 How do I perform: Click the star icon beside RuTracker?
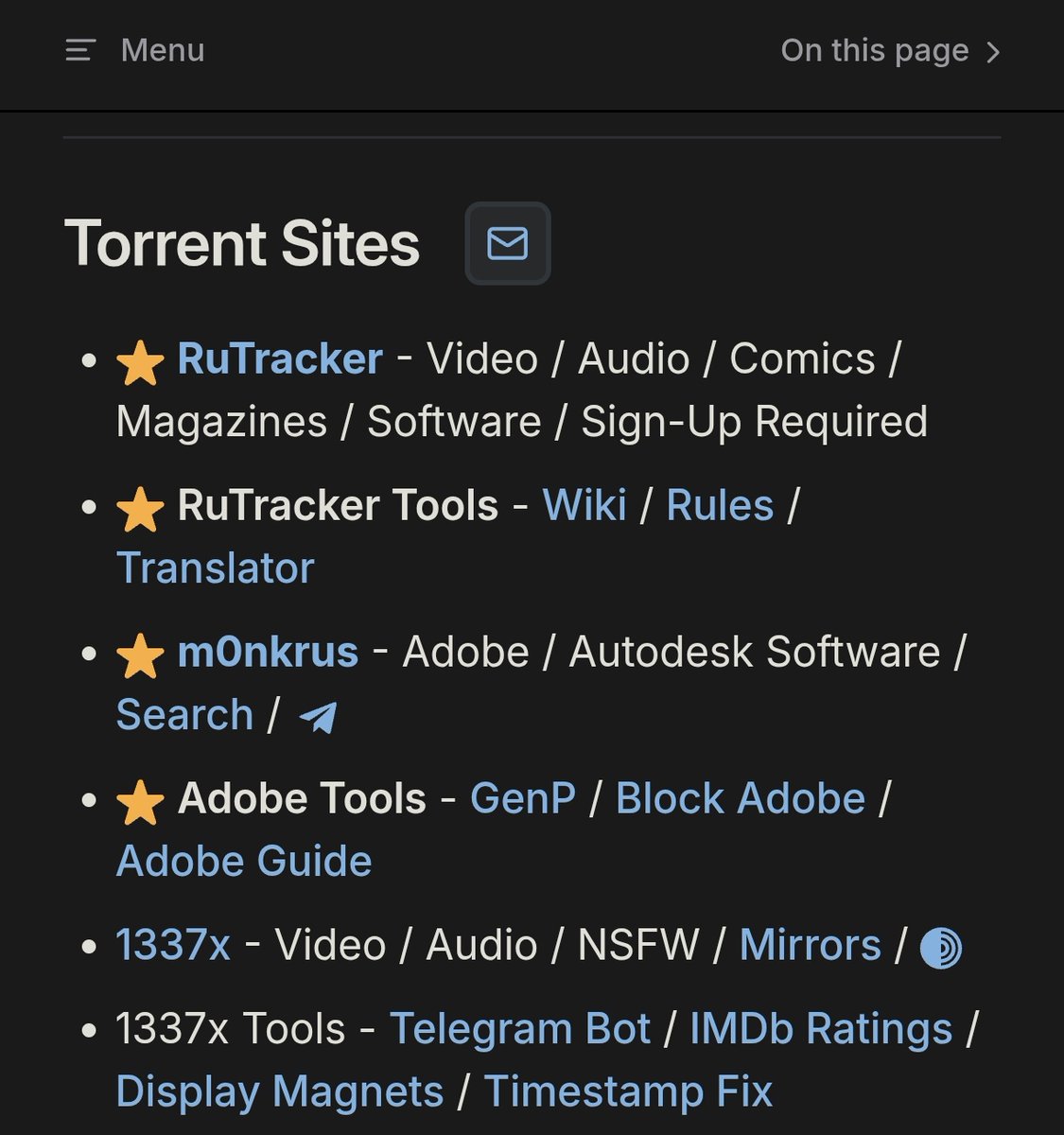point(140,364)
